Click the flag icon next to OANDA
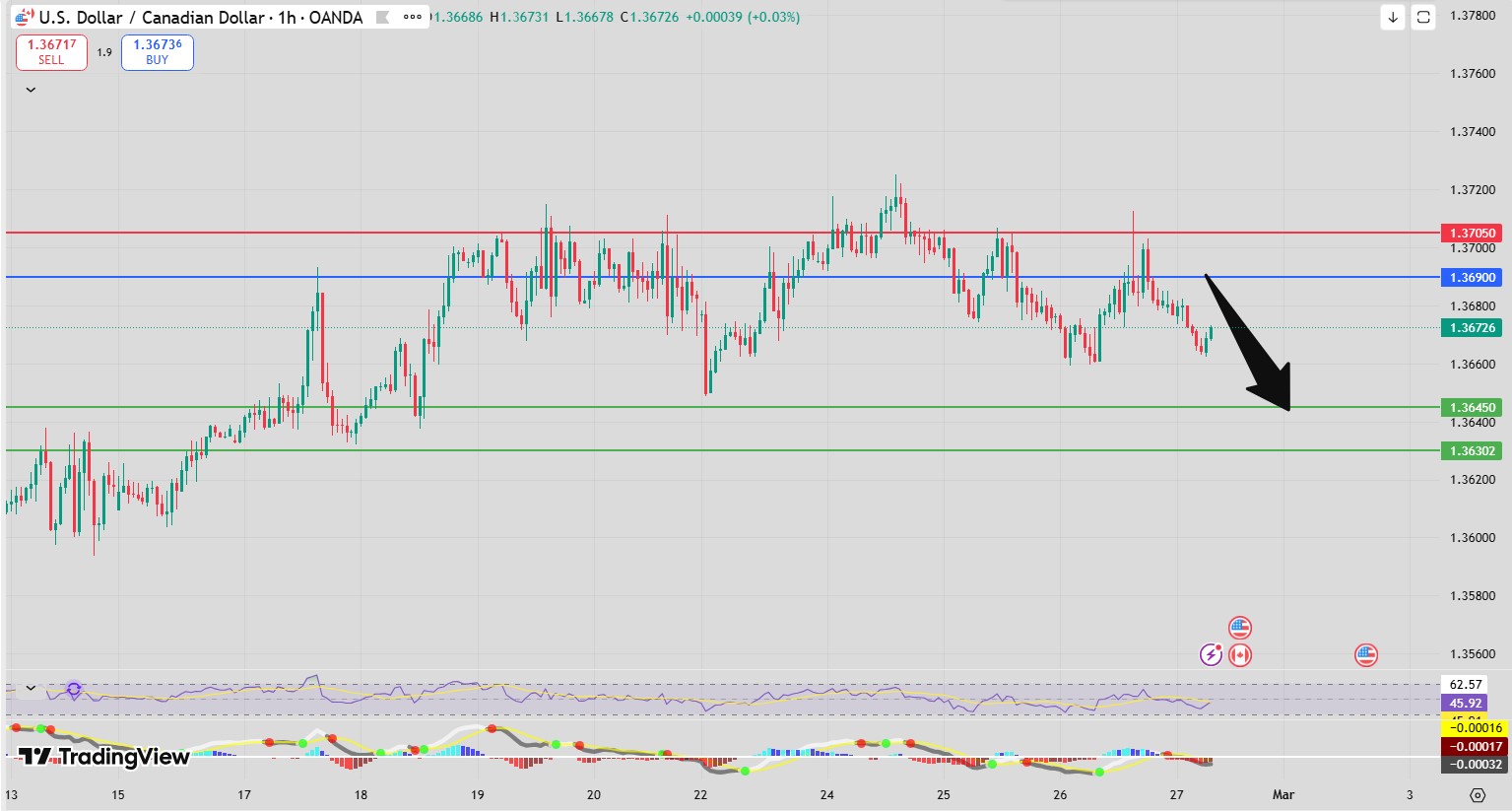This screenshot has height=811, width=1512. [x=382, y=18]
